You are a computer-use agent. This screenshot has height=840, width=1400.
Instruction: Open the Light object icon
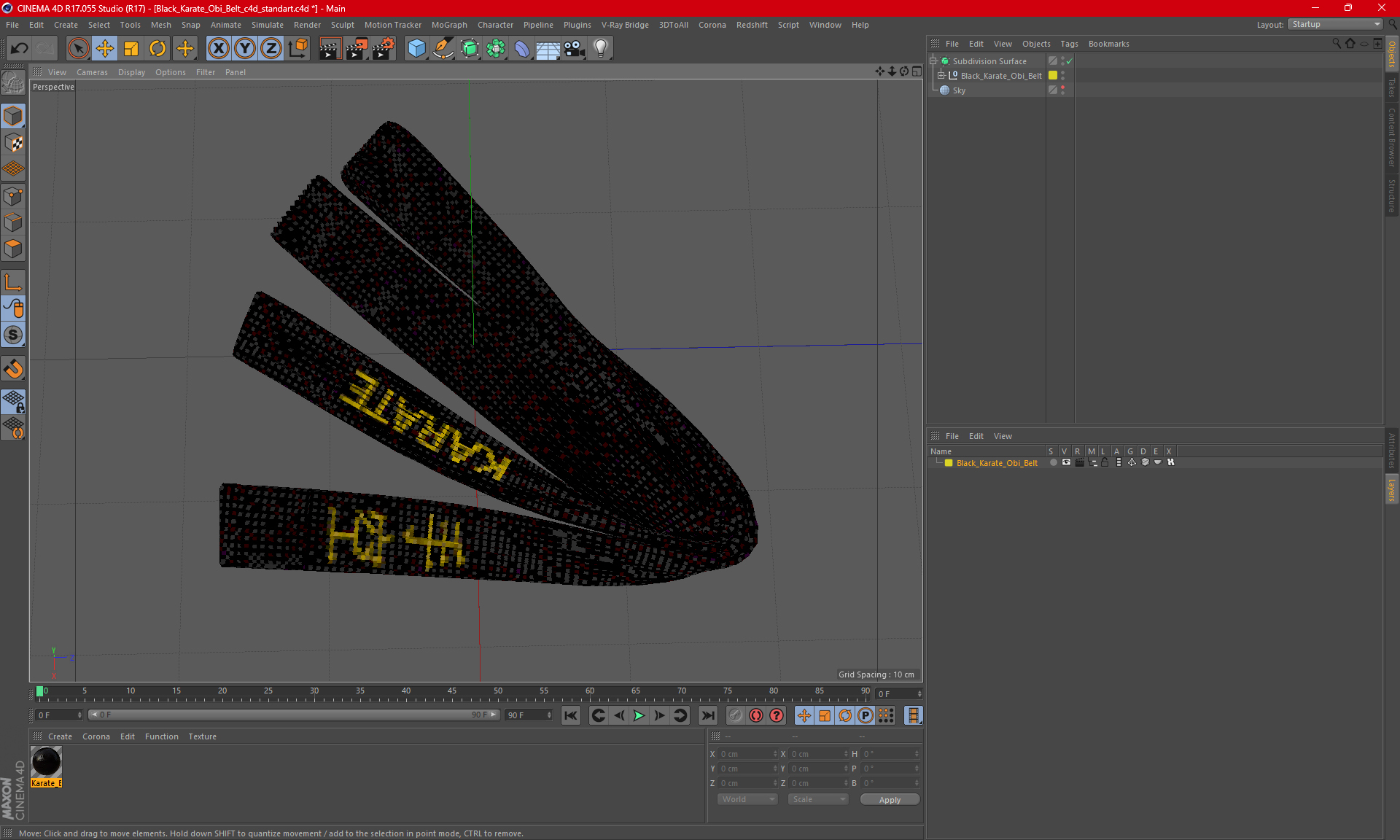600,49
